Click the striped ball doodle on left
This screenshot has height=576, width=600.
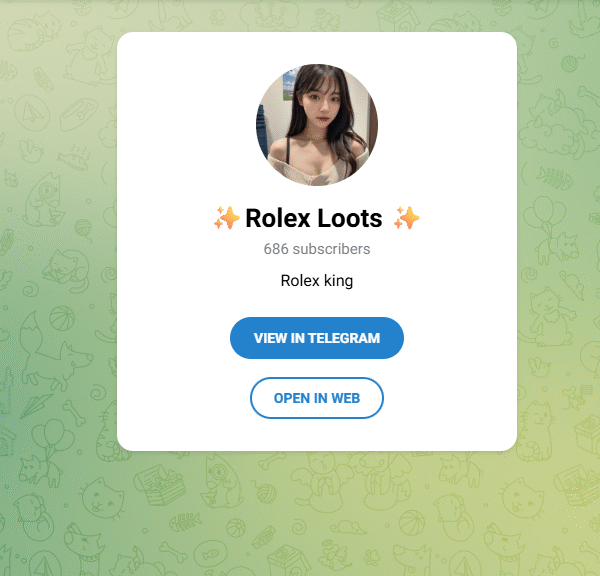[60, 317]
